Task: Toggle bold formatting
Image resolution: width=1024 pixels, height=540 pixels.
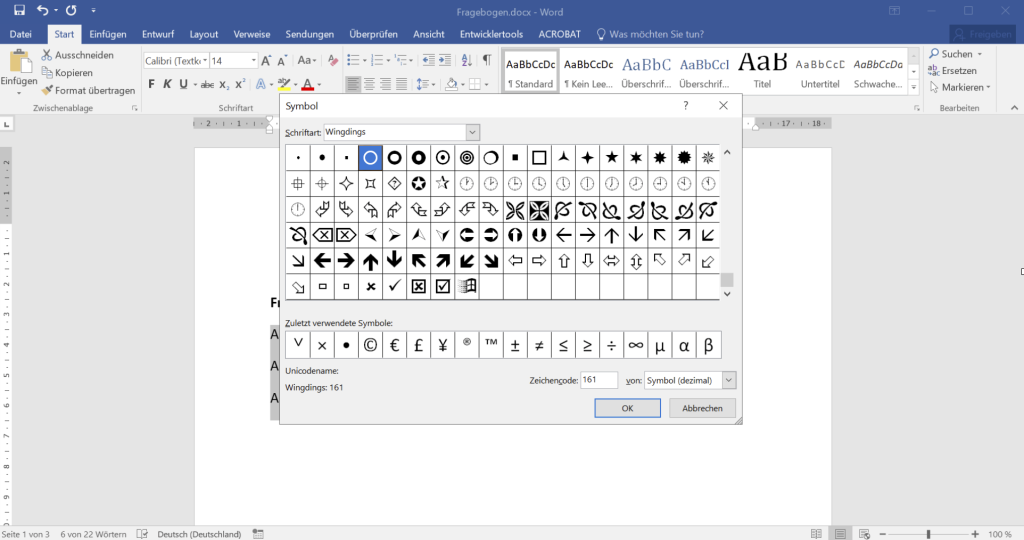Action: coord(152,84)
